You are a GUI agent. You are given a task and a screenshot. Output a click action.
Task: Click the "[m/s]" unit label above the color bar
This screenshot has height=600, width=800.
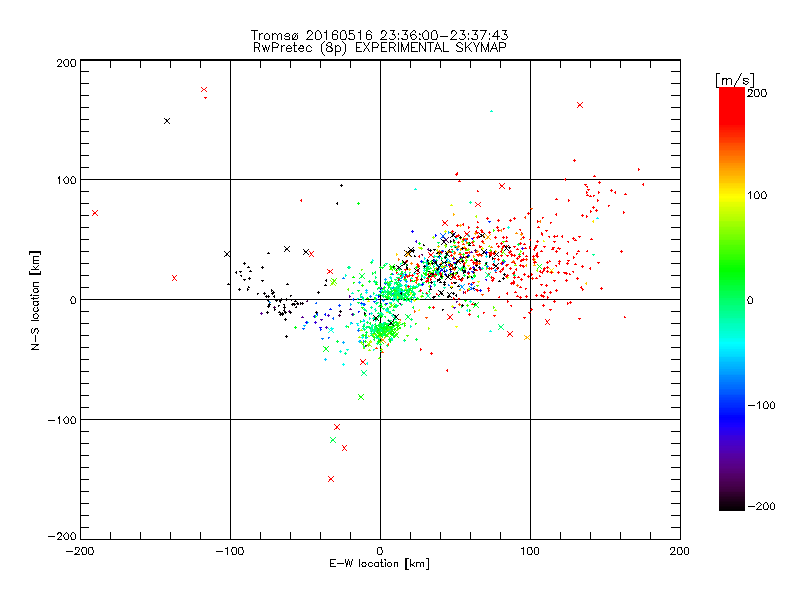pos(735,80)
